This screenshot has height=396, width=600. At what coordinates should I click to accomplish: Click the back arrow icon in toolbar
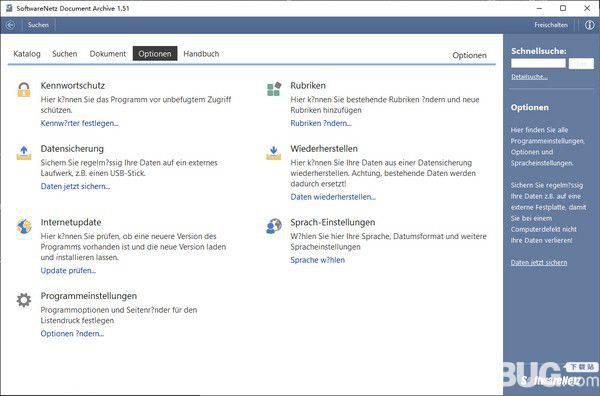[x=10, y=25]
